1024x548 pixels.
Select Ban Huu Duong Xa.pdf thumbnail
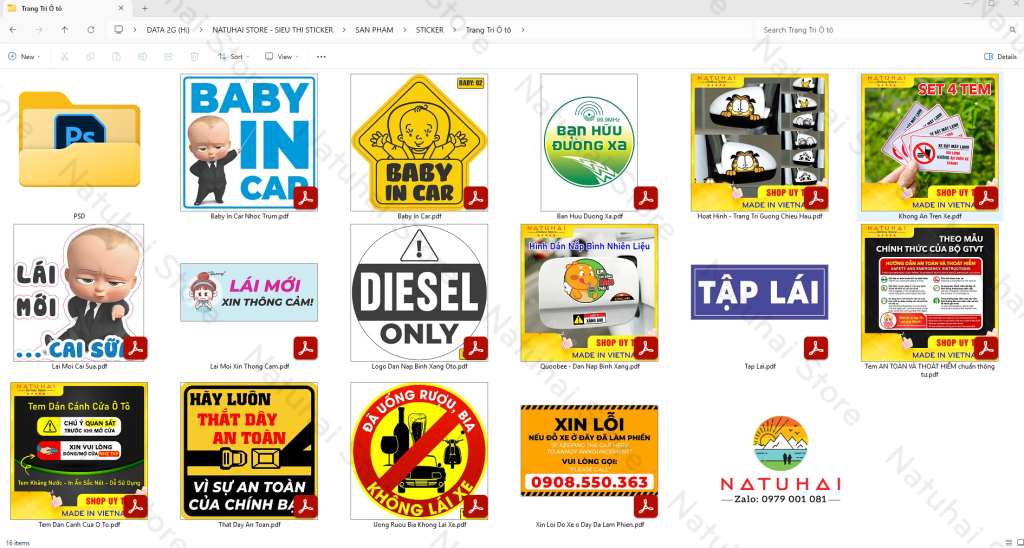[x=589, y=142]
